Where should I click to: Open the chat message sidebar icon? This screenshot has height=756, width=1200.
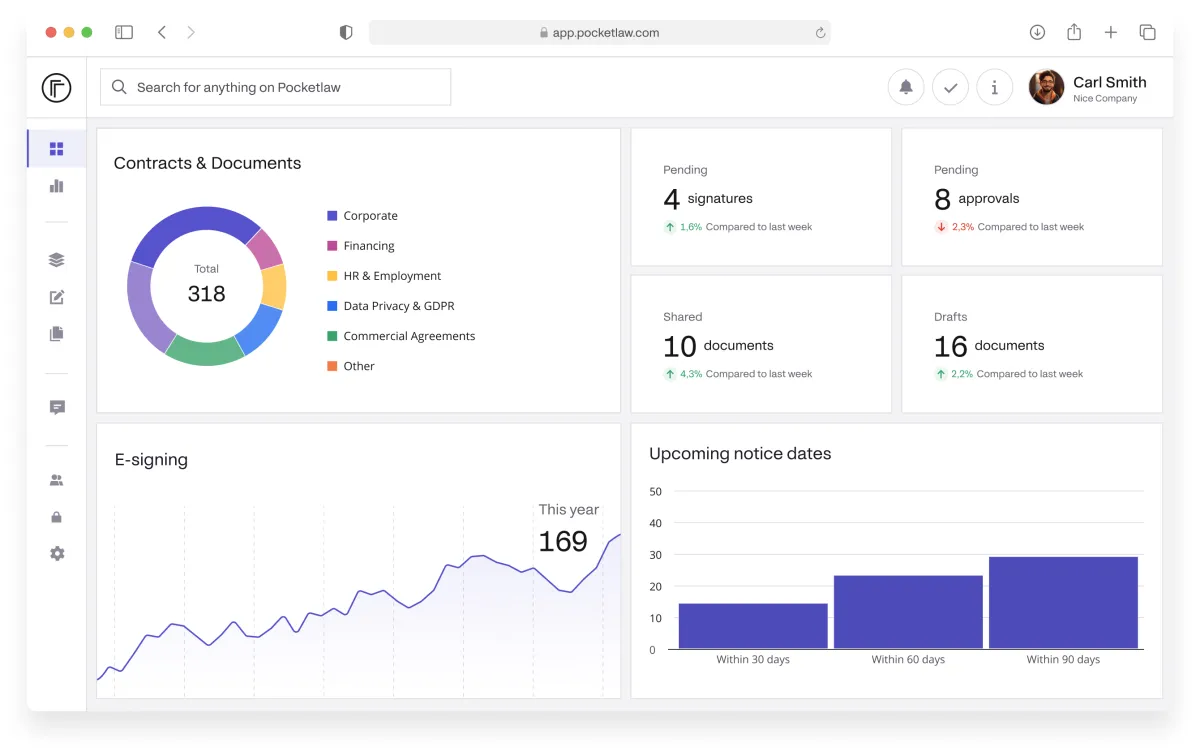tap(56, 408)
